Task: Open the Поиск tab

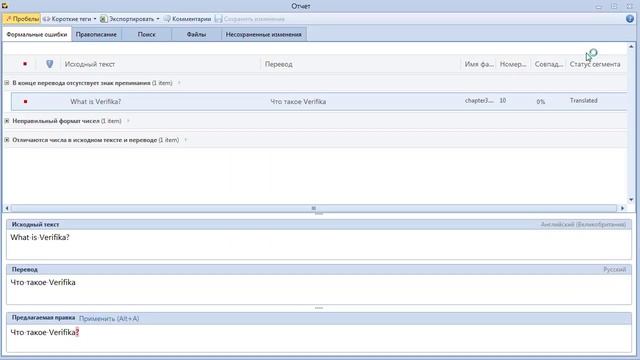Action: (x=147, y=35)
